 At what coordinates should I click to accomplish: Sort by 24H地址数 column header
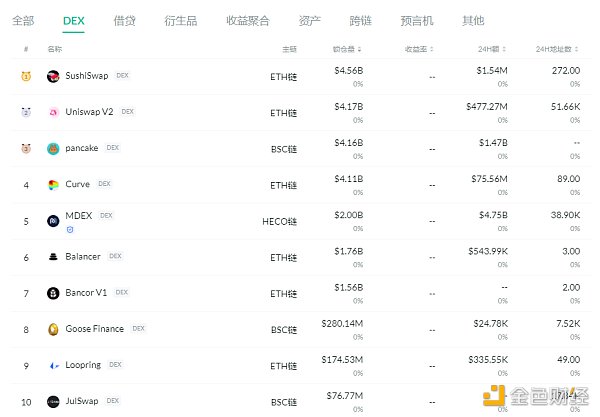tap(557, 48)
